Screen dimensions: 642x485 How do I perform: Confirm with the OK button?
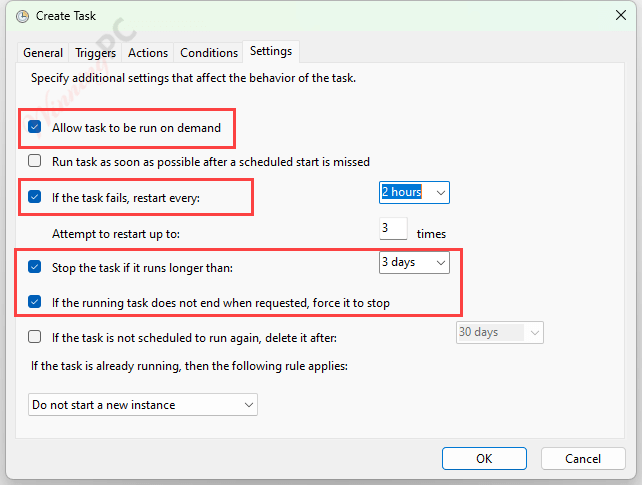click(x=484, y=458)
